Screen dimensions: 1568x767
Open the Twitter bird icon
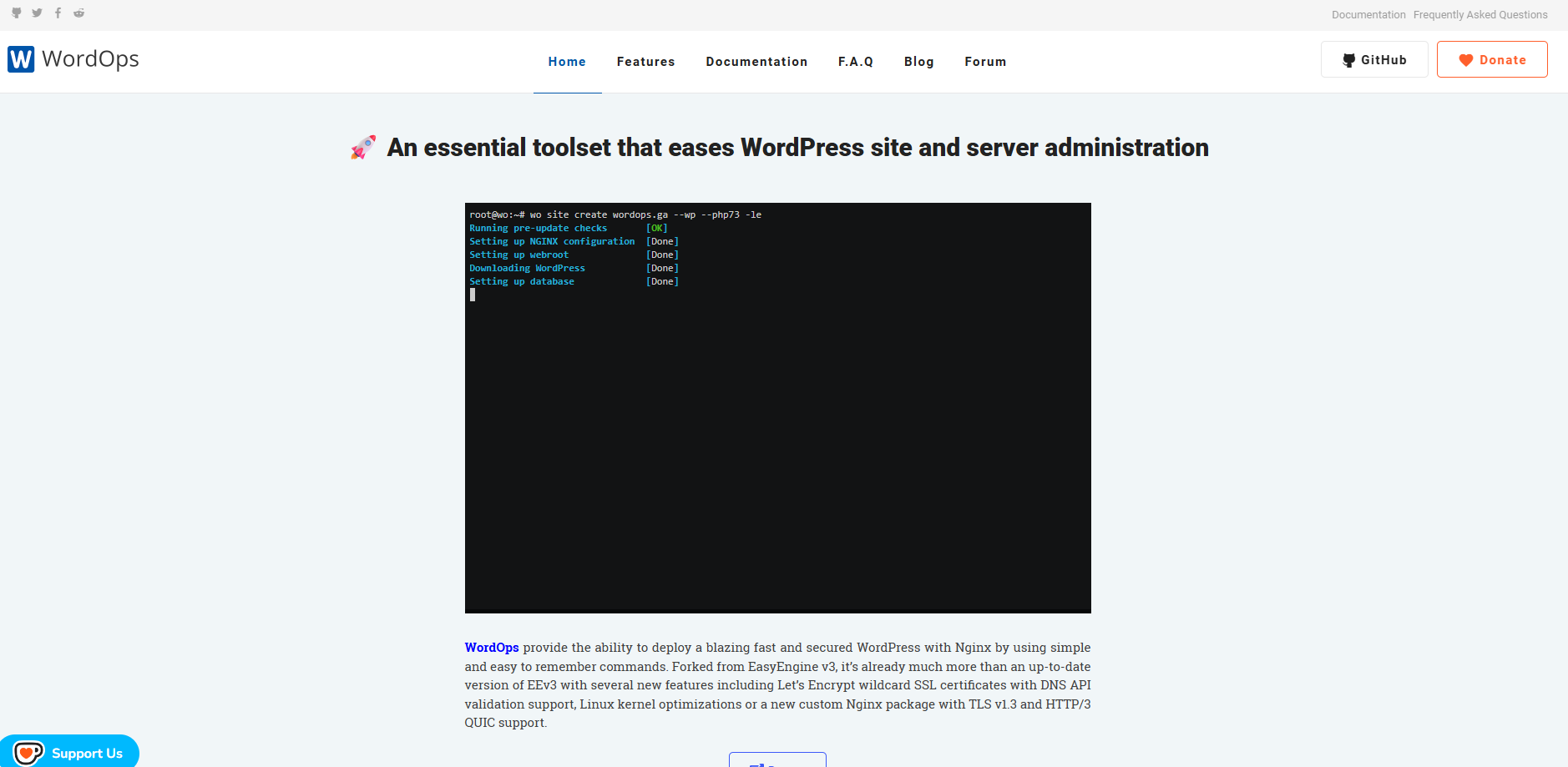pos(37,13)
